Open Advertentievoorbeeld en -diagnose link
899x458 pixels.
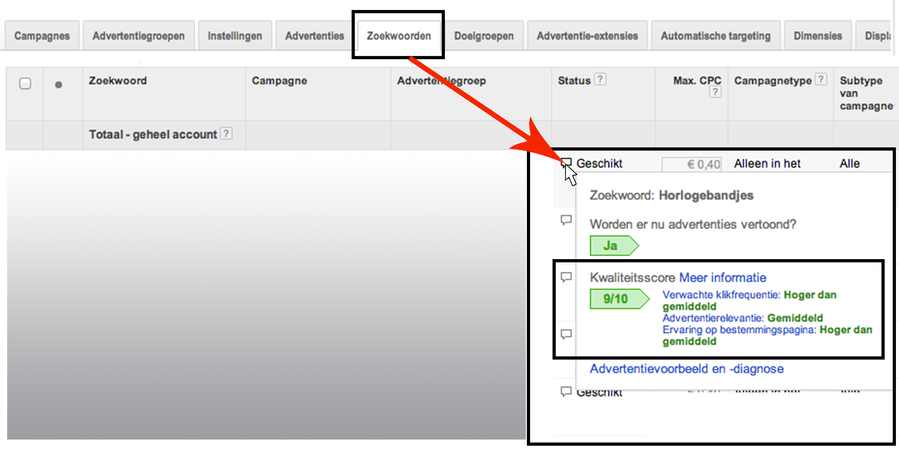coord(686,369)
